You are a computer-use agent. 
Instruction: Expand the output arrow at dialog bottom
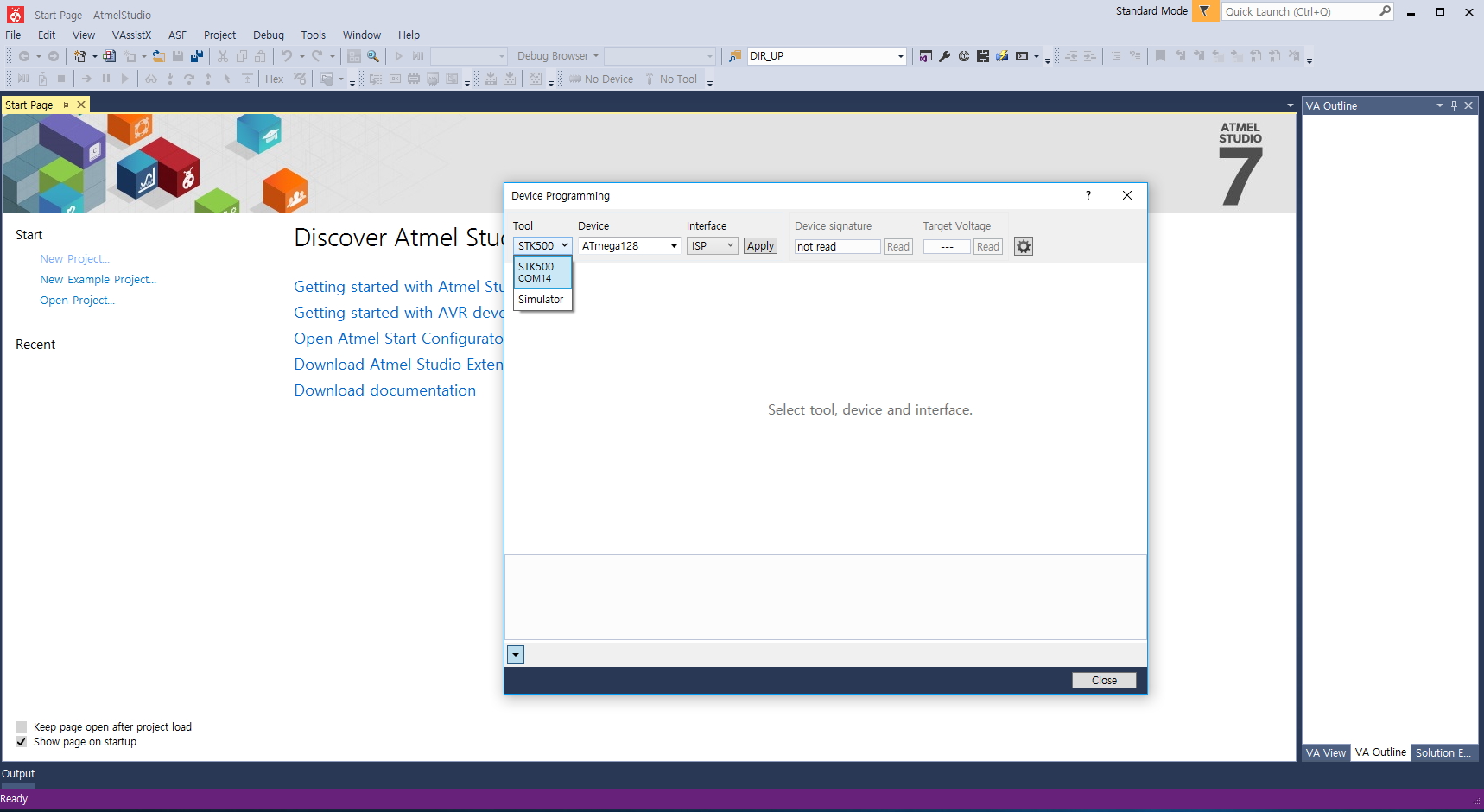coord(516,655)
